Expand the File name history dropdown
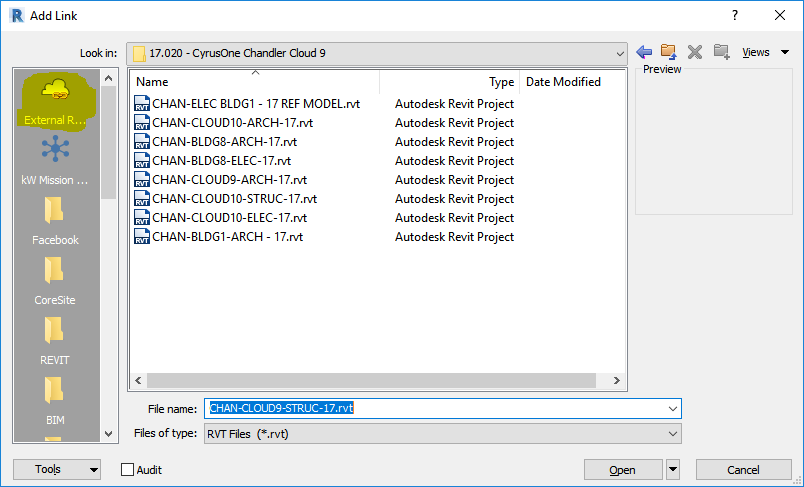Screen dimensions: 804x487 tap(673, 409)
